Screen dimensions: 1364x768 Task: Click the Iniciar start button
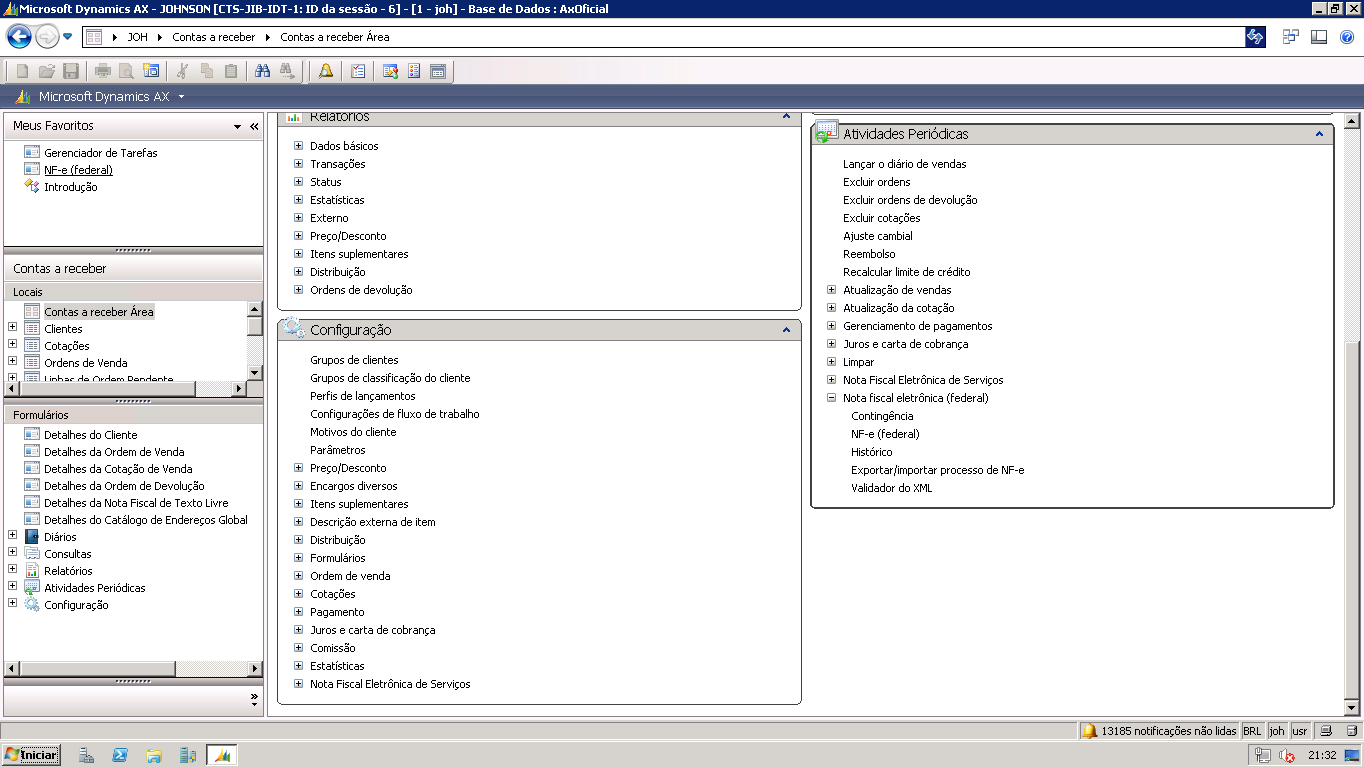click(31, 755)
